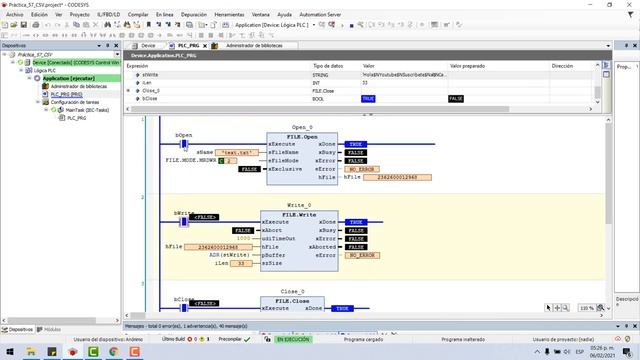Select the magnifier tool in editor corner
This screenshot has width=640, height=360.
[566, 308]
